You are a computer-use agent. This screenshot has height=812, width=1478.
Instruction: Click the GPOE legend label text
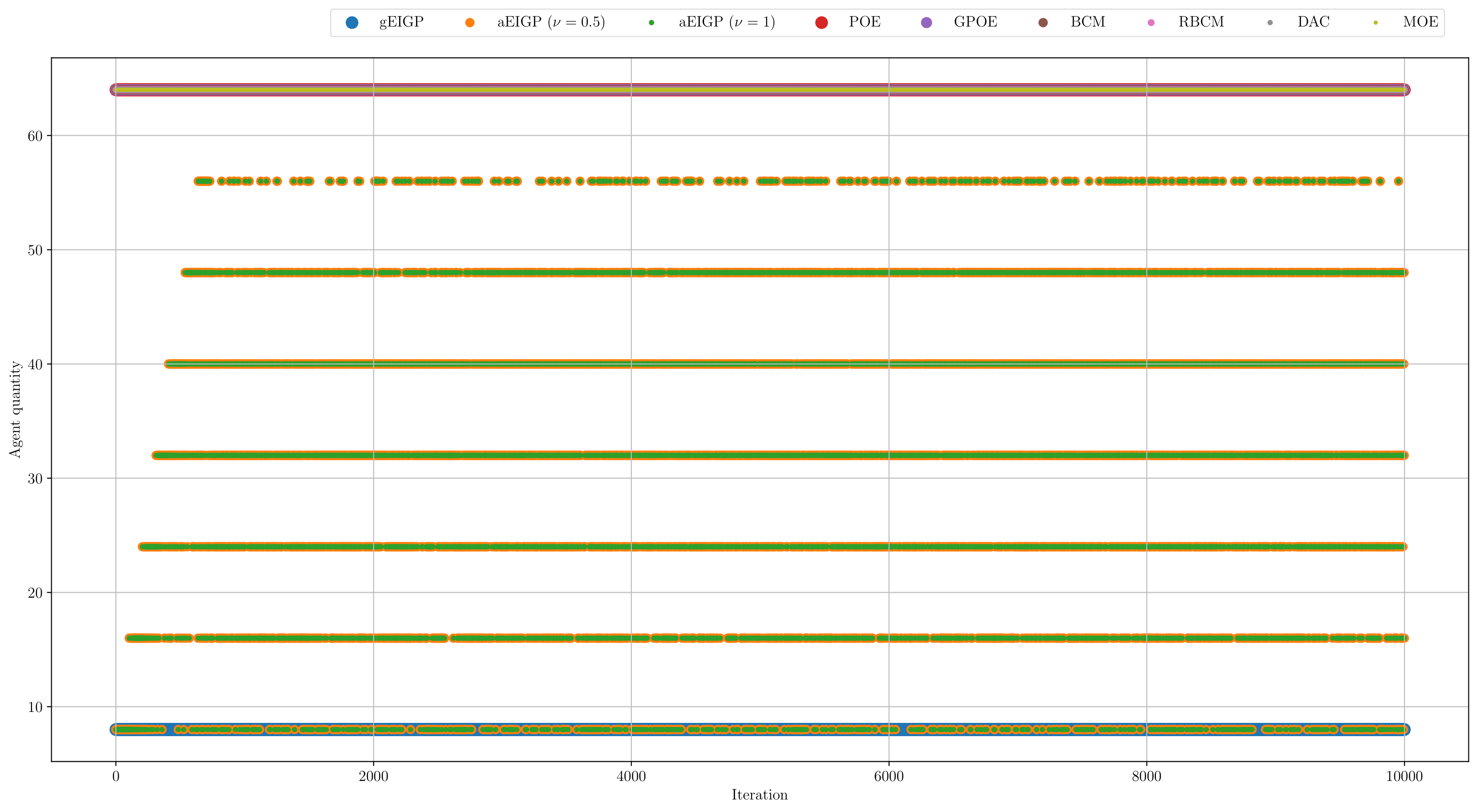point(976,22)
